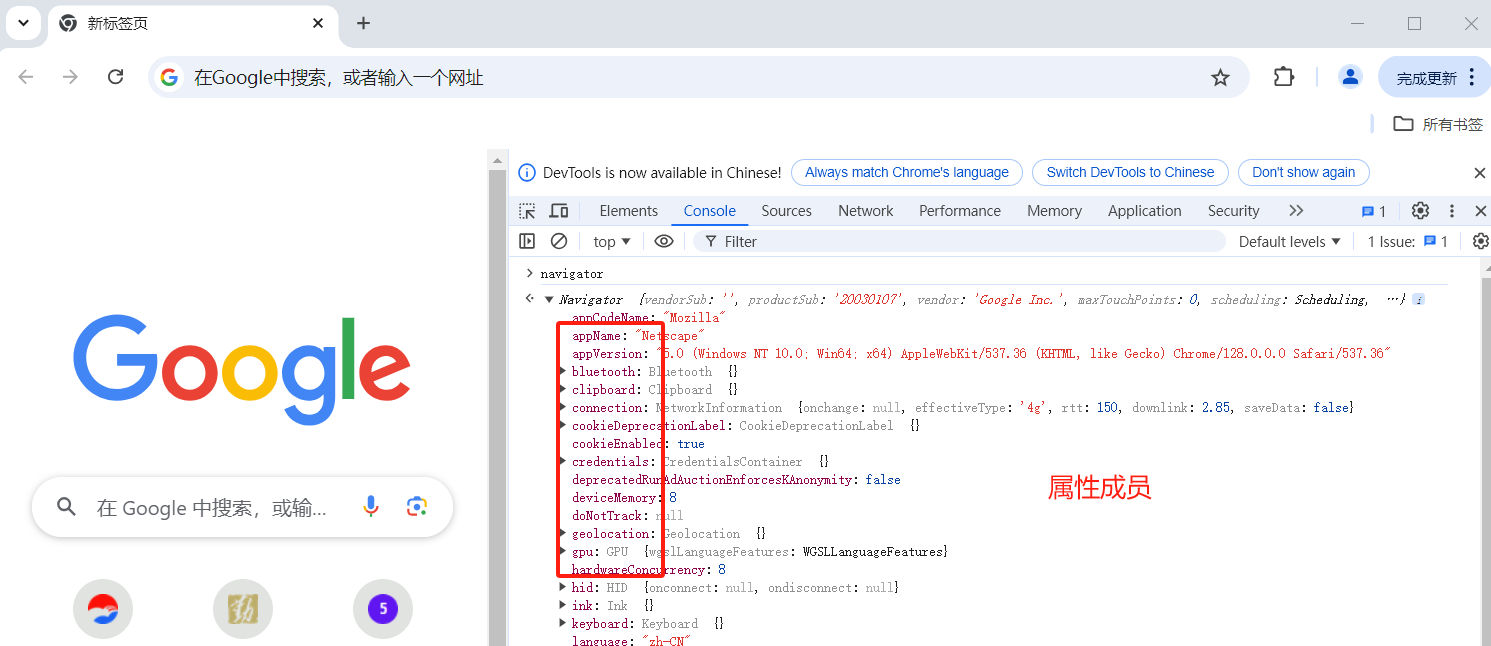Toggle the device toolbar icon

[559, 211]
